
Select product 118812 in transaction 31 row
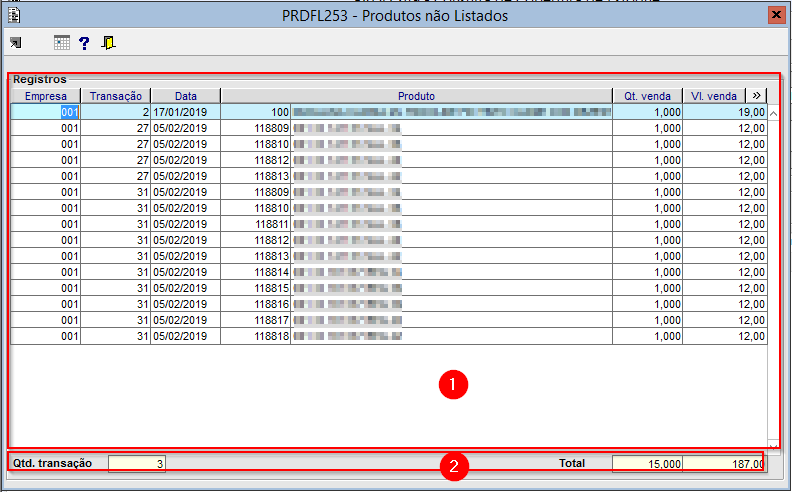(x=256, y=240)
